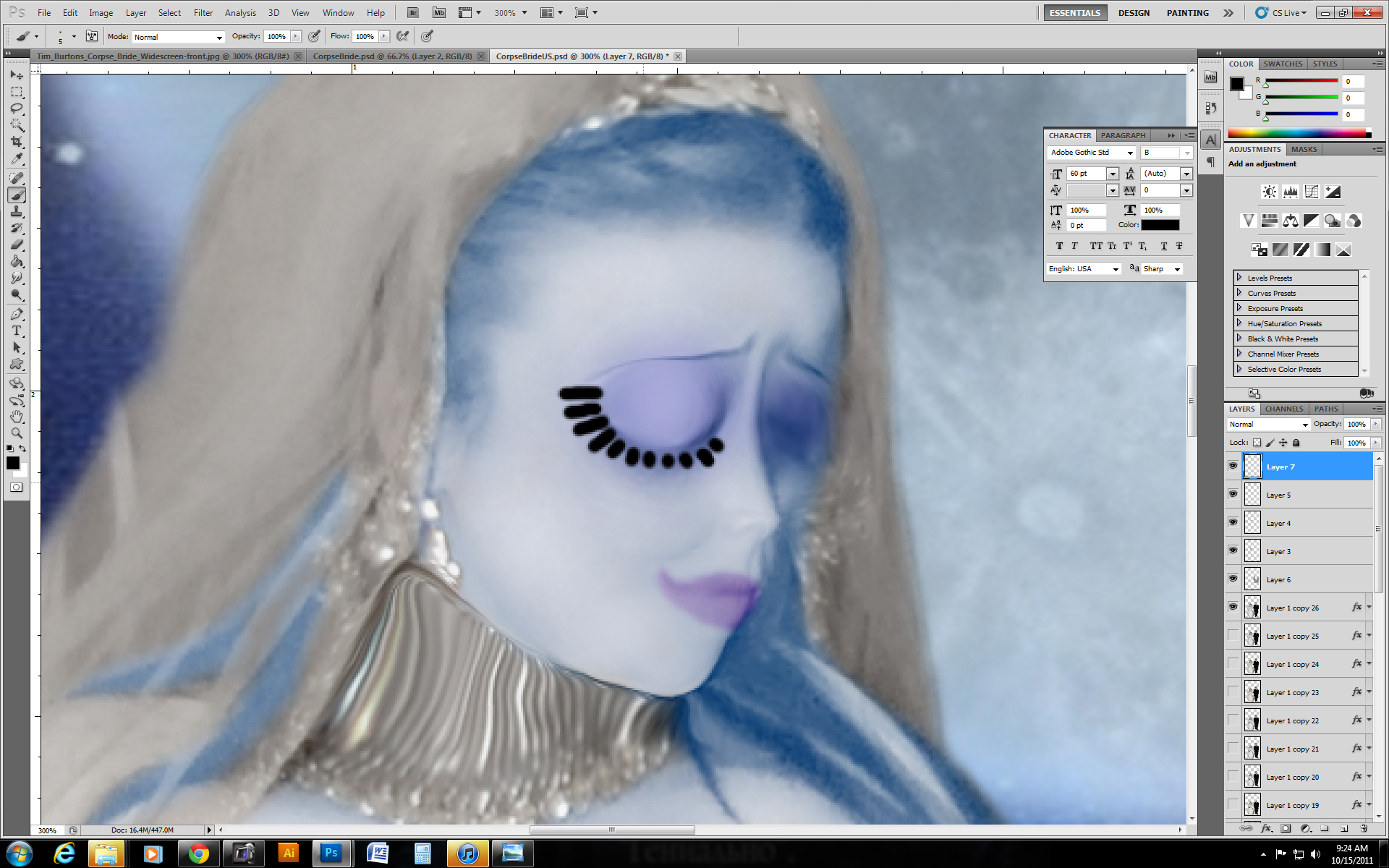Select the Eyedropper tool
This screenshot has width=1389, height=868.
(x=17, y=158)
